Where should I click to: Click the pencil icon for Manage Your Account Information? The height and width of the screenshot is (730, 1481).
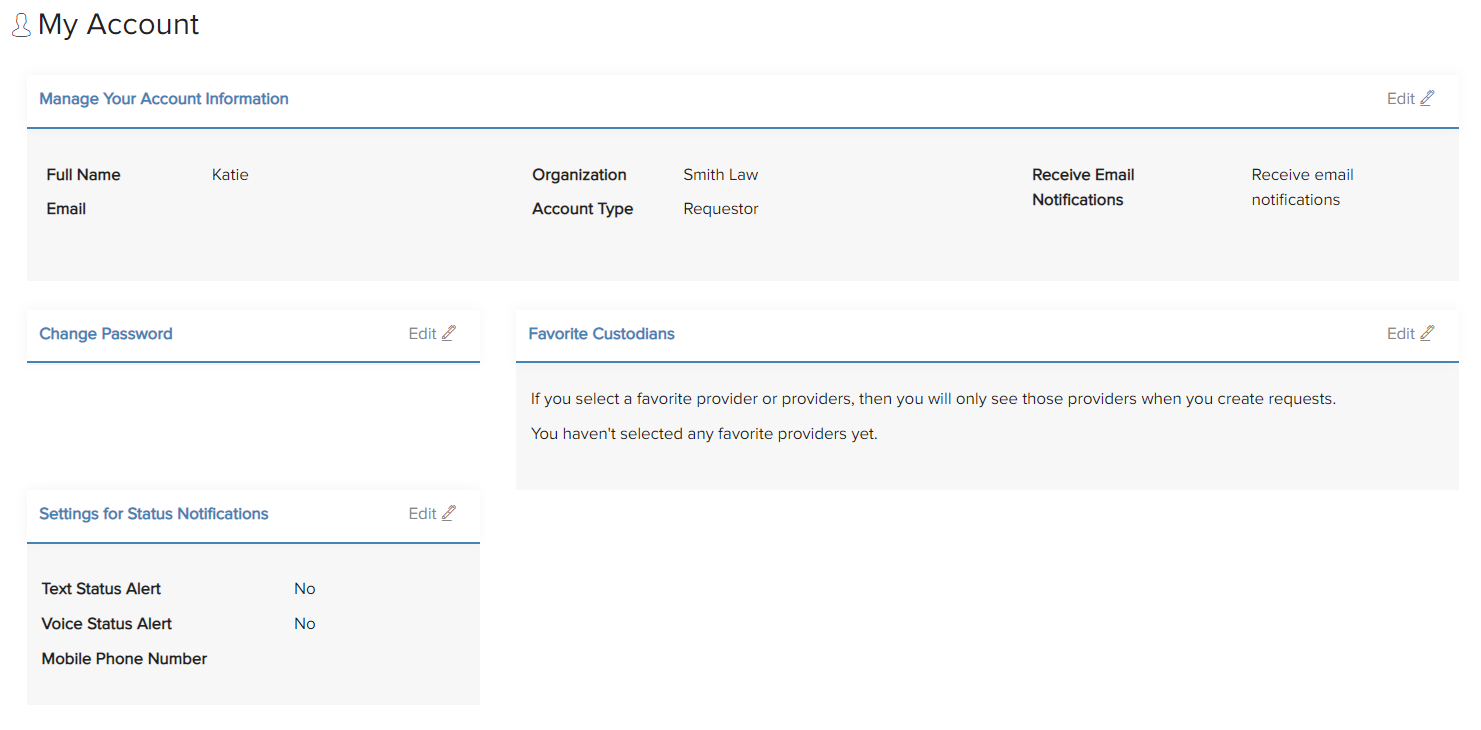tap(1427, 98)
